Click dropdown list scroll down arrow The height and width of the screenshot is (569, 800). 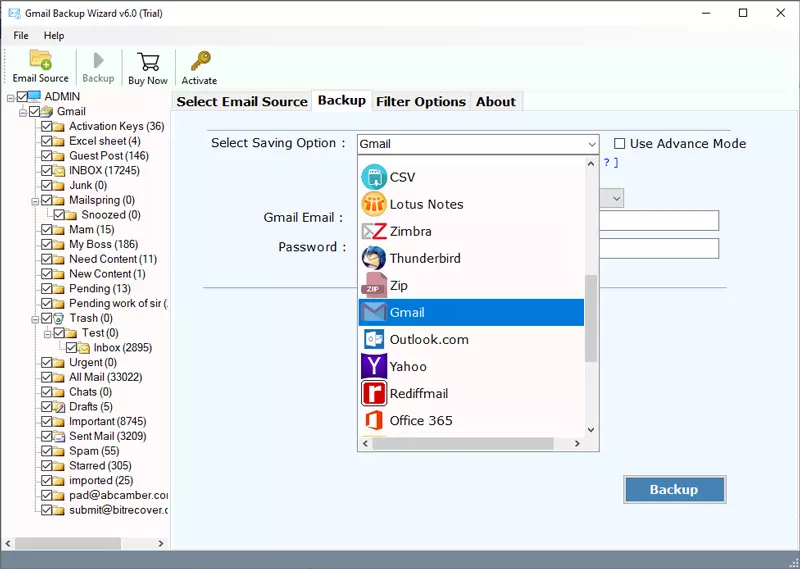pyautogui.click(x=591, y=430)
